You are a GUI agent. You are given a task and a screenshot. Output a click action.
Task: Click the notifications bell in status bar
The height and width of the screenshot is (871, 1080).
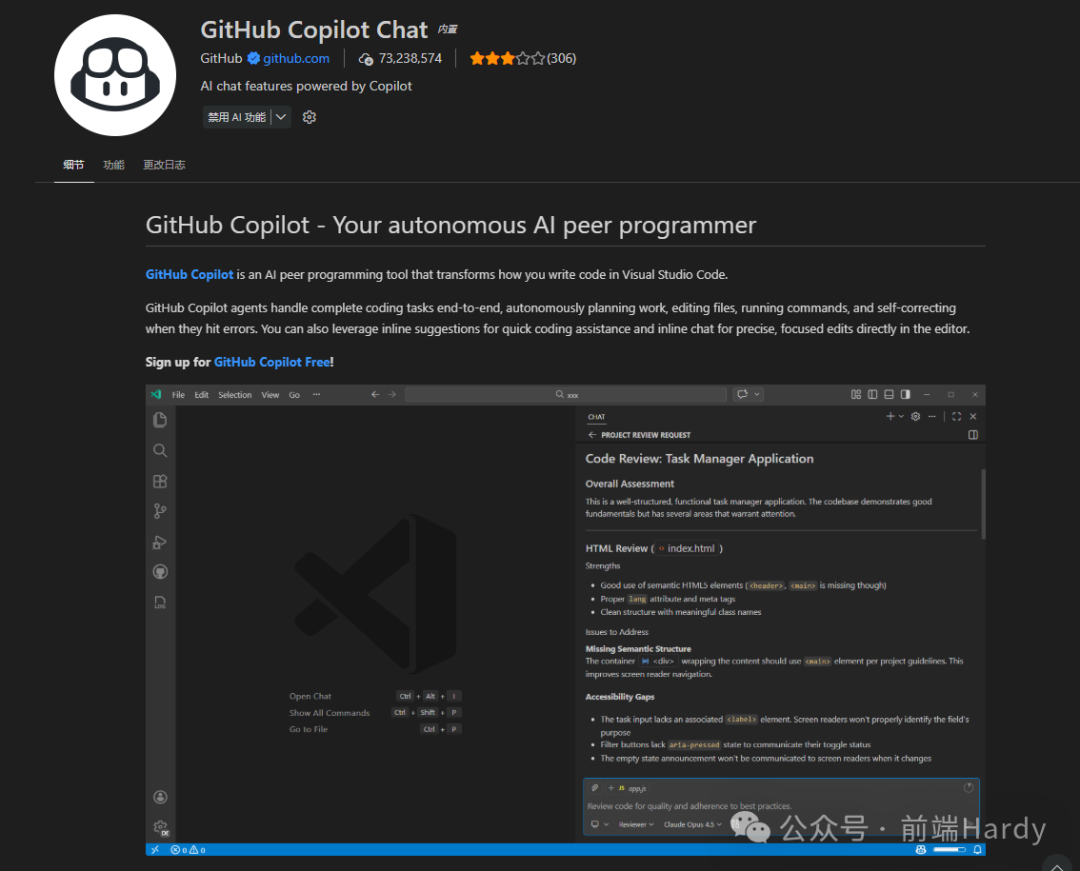click(x=977, y=850)
